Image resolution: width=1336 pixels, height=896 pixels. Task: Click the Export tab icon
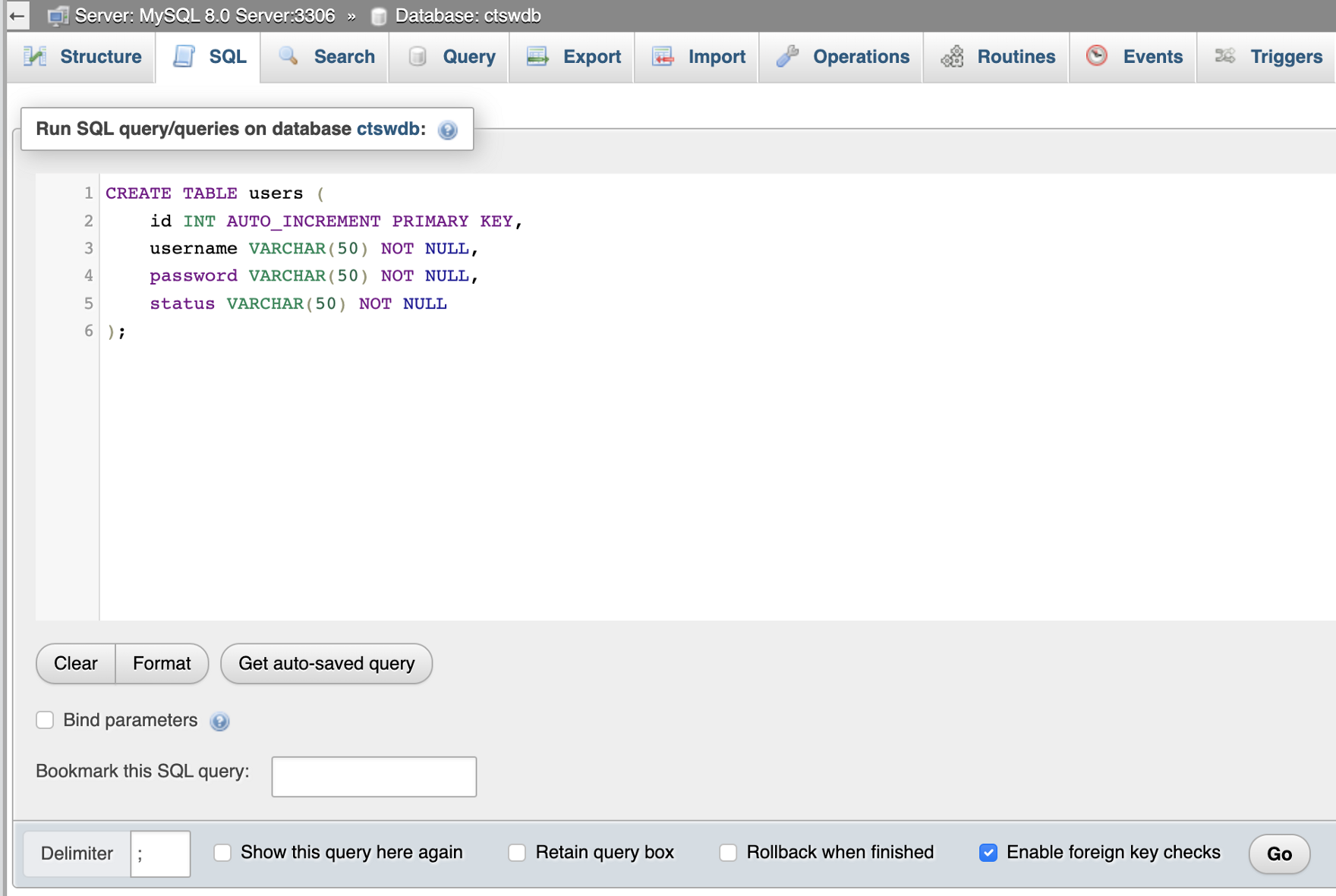point(537,56)
